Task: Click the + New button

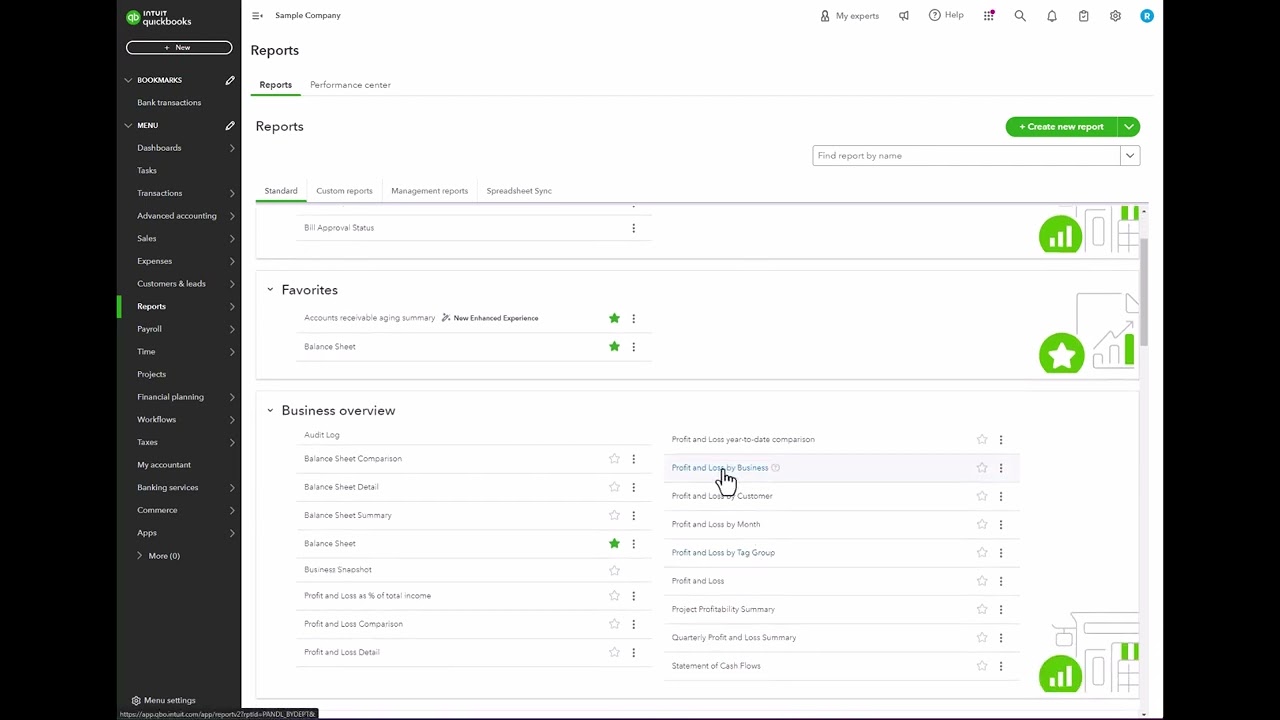Action: tap(179, 48)
